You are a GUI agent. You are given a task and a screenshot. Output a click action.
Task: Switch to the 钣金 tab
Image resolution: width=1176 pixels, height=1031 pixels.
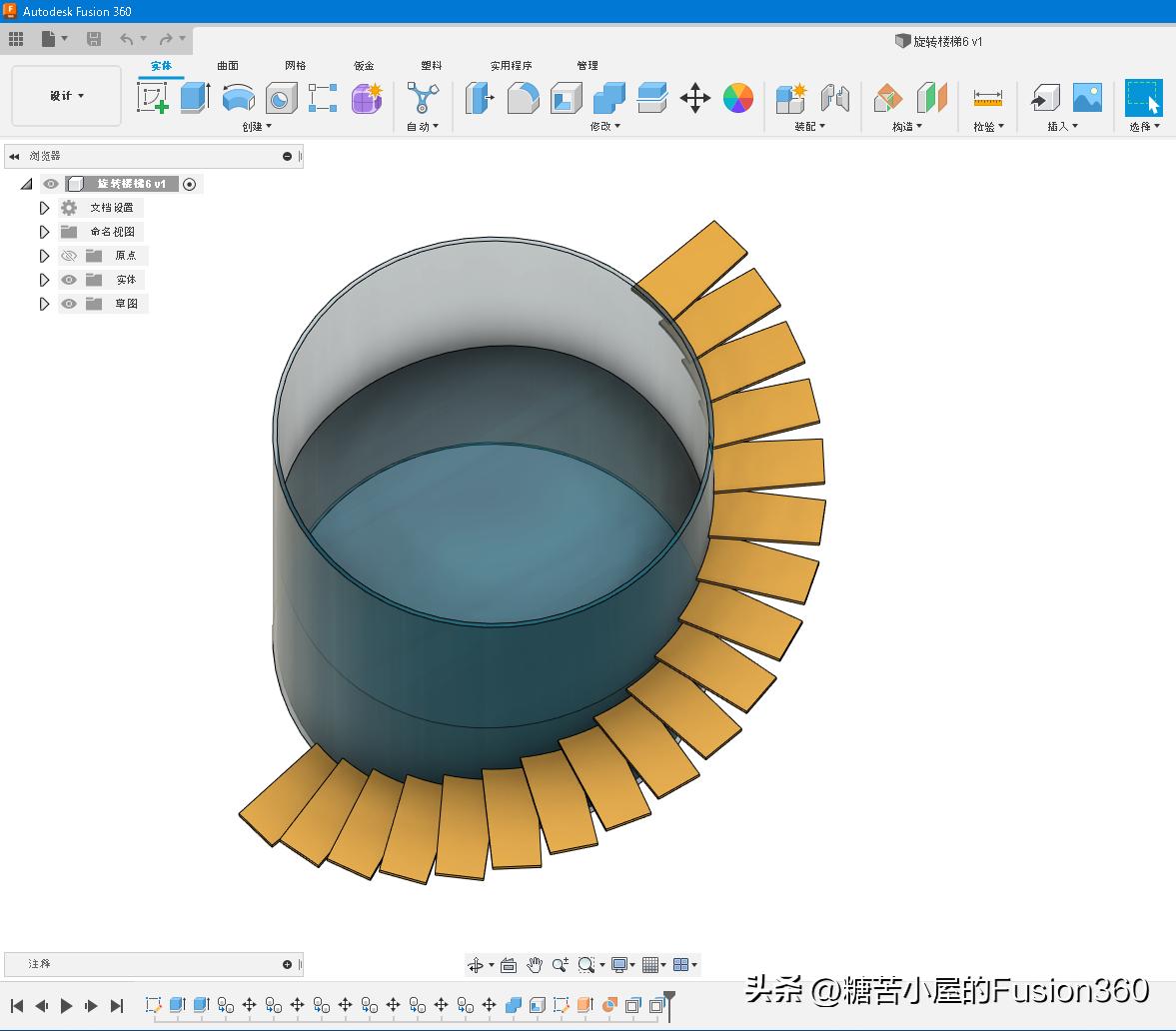pyautogui.click(x=364, y=66)
